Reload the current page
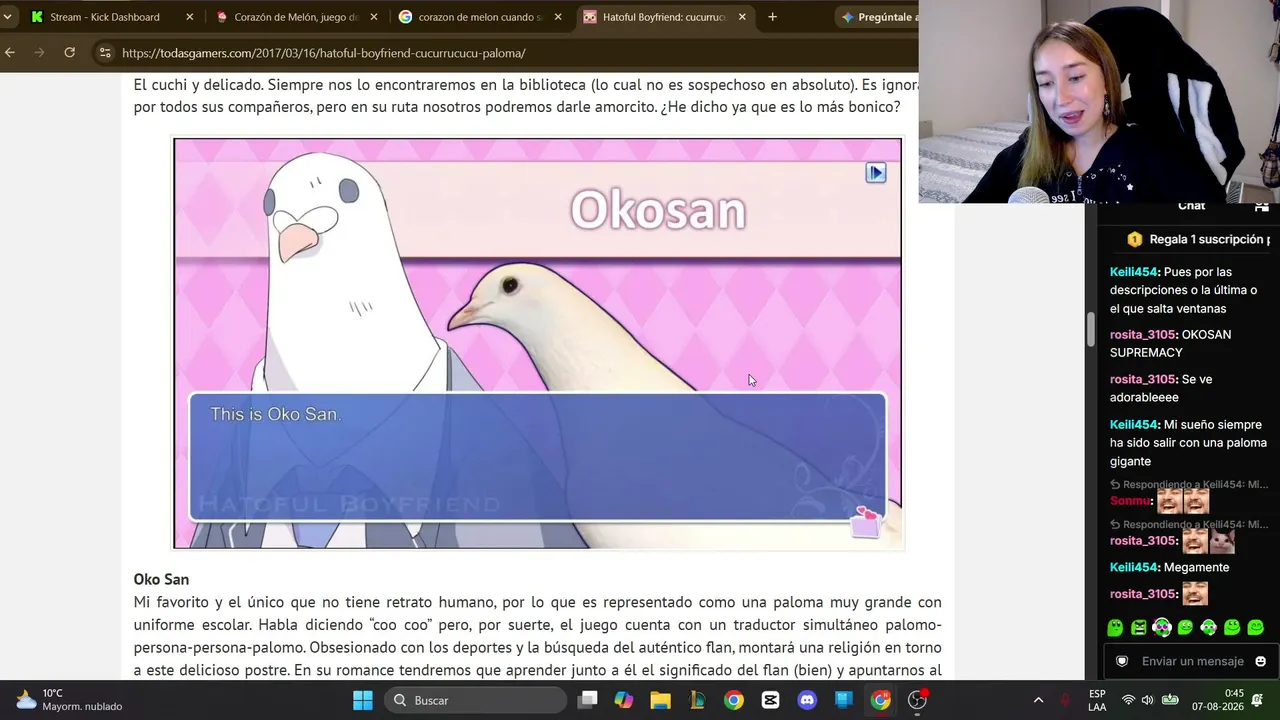This screenshot has width=1280, height=720. (69, 52)
